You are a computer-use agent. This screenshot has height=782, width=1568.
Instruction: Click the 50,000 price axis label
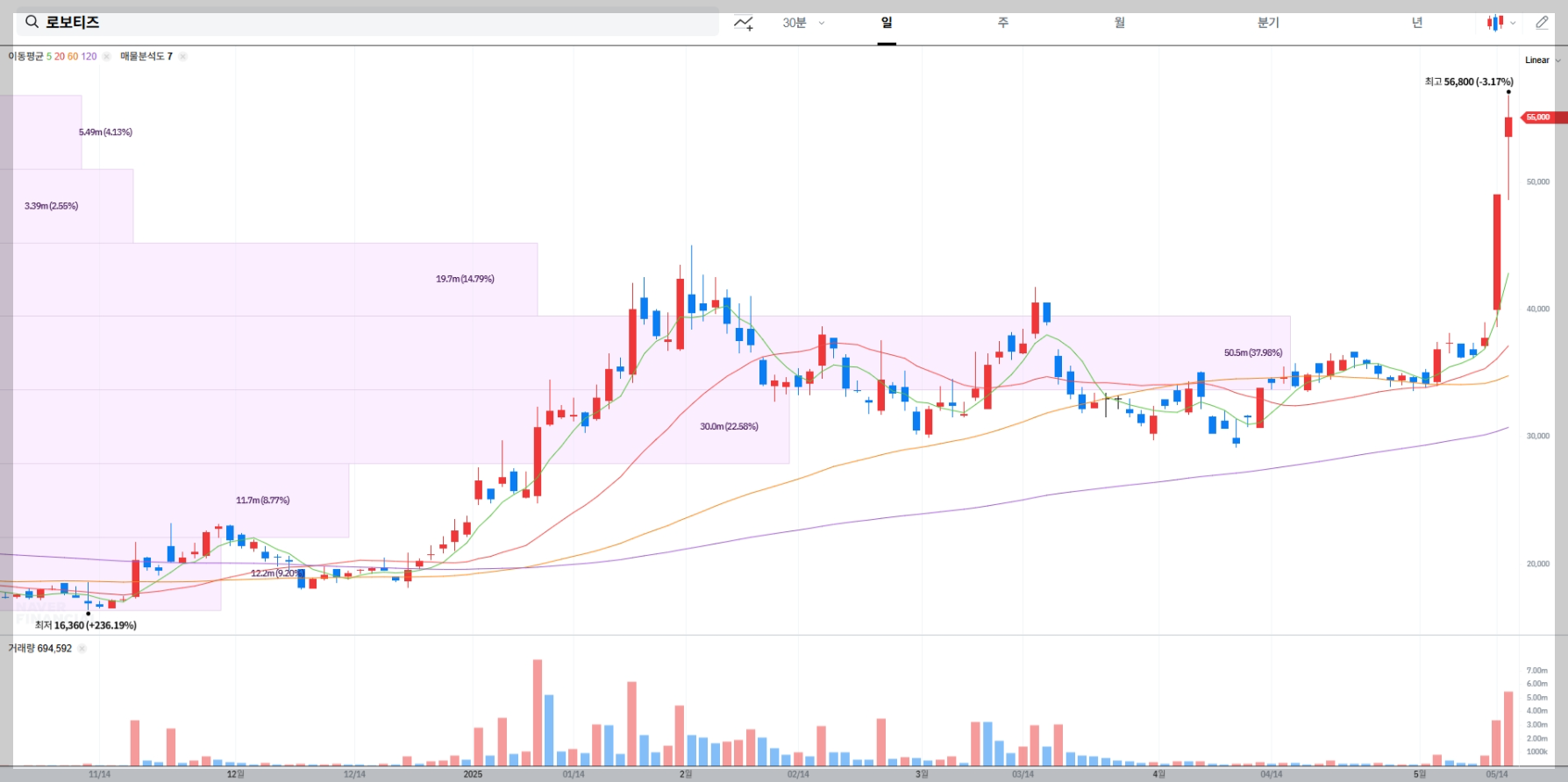[1538, 182]
